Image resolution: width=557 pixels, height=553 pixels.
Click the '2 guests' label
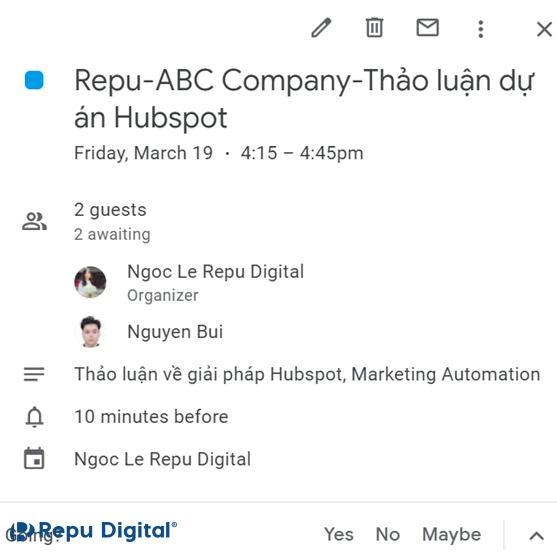point(110,210)
